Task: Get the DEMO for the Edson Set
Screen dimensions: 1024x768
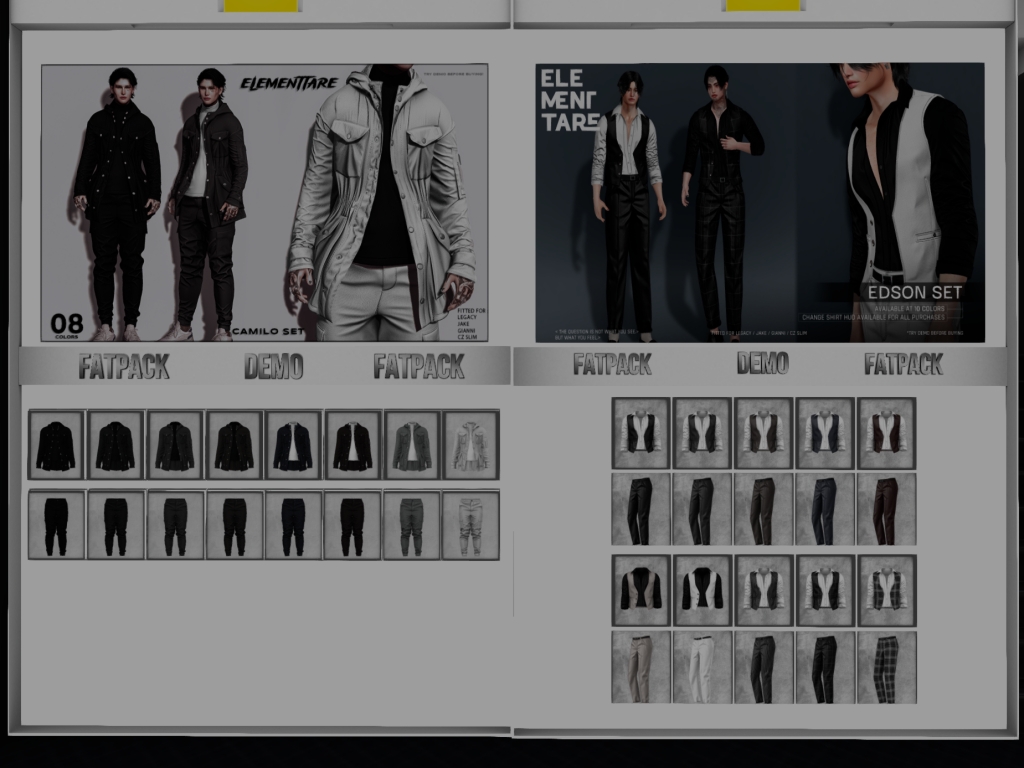Action: tap(762, 364)
